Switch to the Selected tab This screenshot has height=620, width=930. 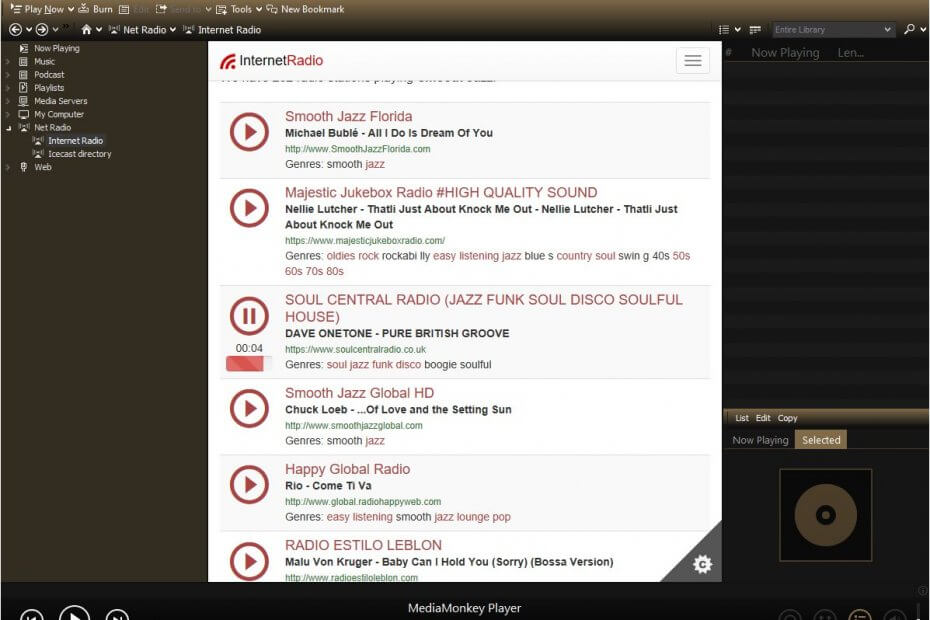(x=821, y=440)
